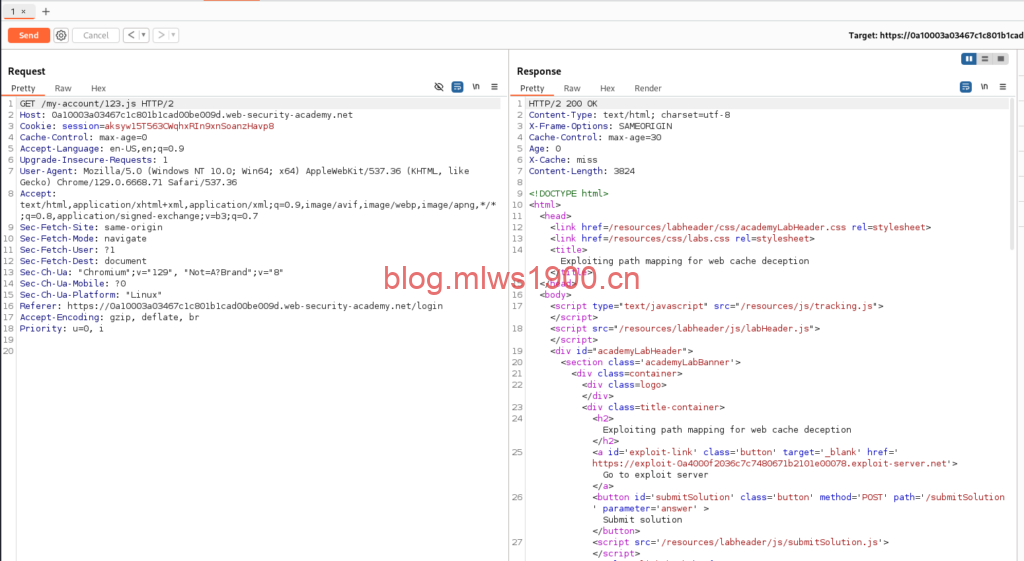Screen dimensions: 1024x561
Task: Switch Response view to Pretty tab
Action: pyautogui.click(x=532, y=88)
